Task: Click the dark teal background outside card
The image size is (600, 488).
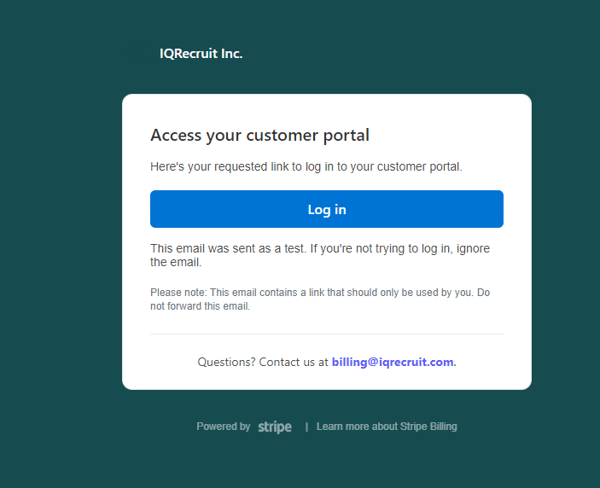Action: point(60,250)
